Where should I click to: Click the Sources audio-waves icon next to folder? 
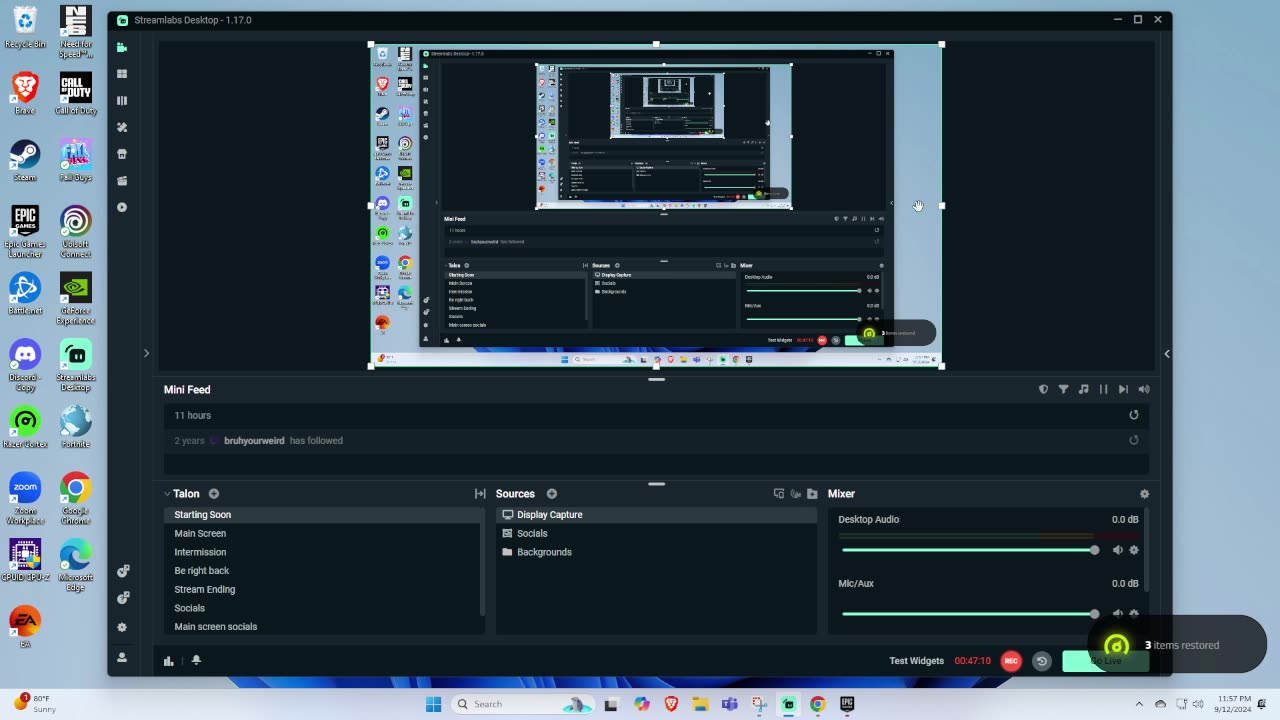[x=796, y=494]
